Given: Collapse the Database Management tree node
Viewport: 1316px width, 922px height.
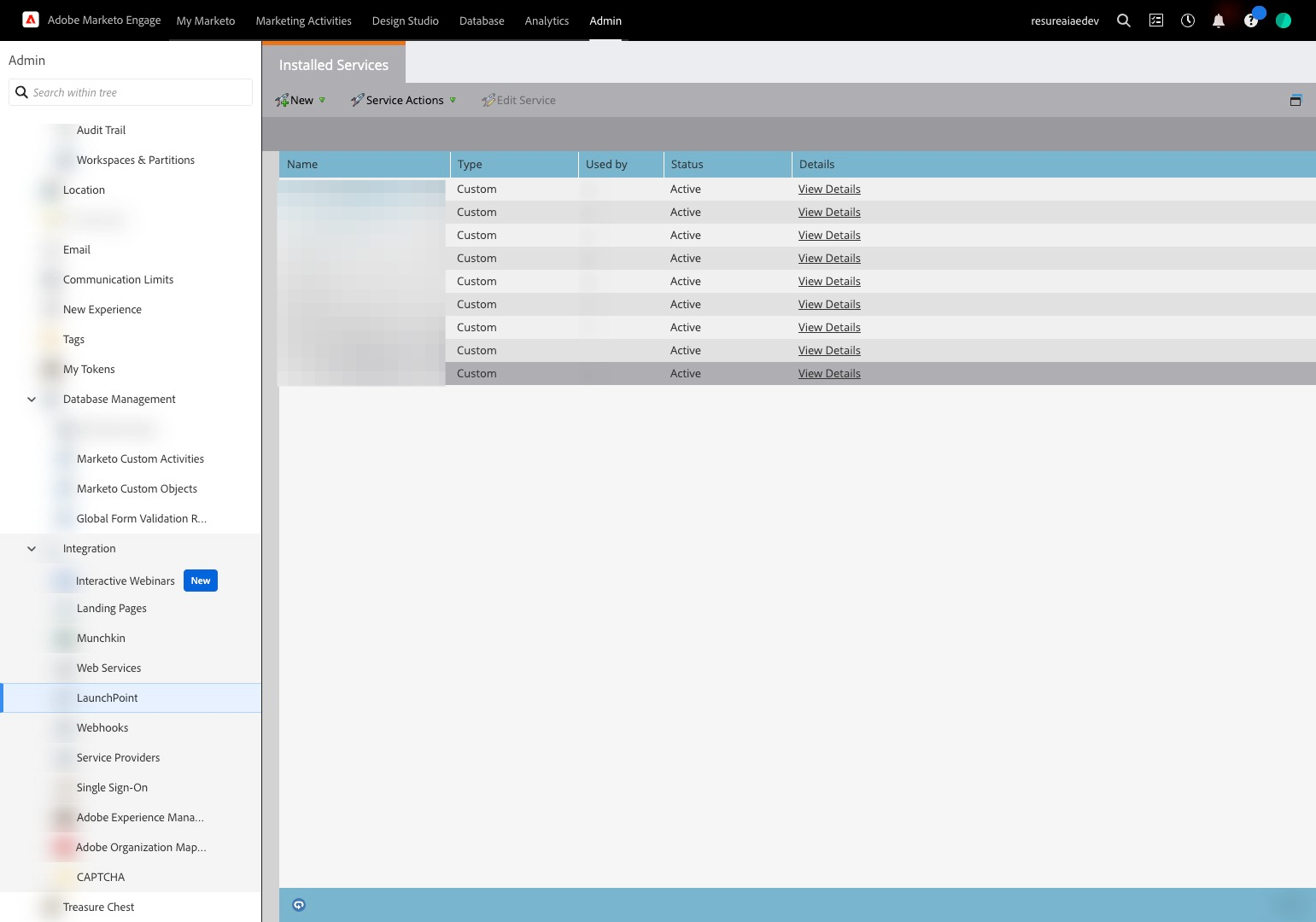Looking at the screenshot, I should pyautogui.click(x=32, y=399).
